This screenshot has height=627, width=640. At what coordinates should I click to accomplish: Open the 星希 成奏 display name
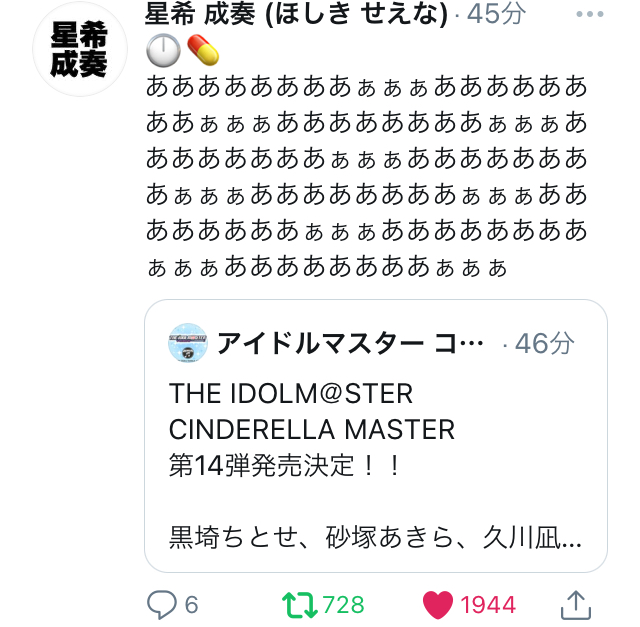coord(200,14)
